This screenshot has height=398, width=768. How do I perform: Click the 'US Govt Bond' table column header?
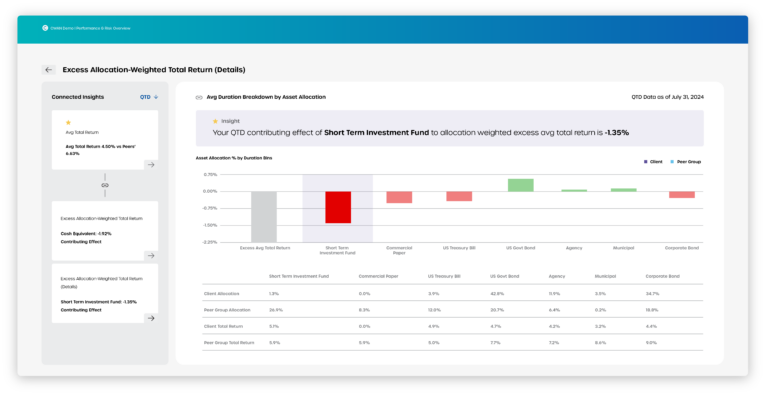point(504,276)
